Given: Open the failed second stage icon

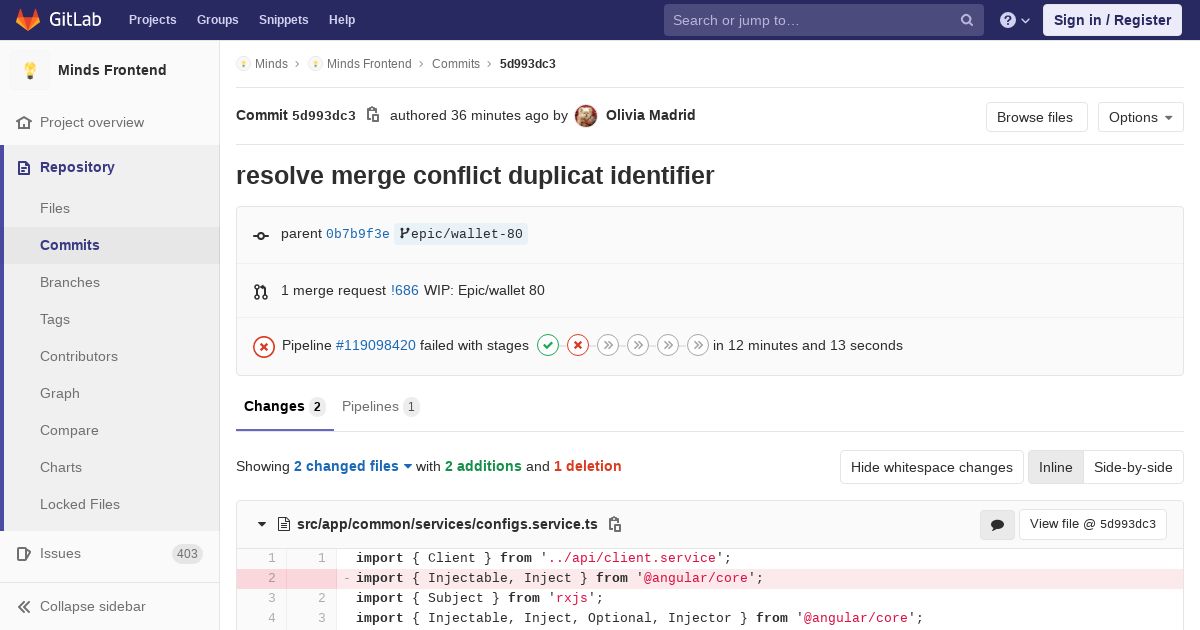Looking at the screenshot, I should click(578, 345).
